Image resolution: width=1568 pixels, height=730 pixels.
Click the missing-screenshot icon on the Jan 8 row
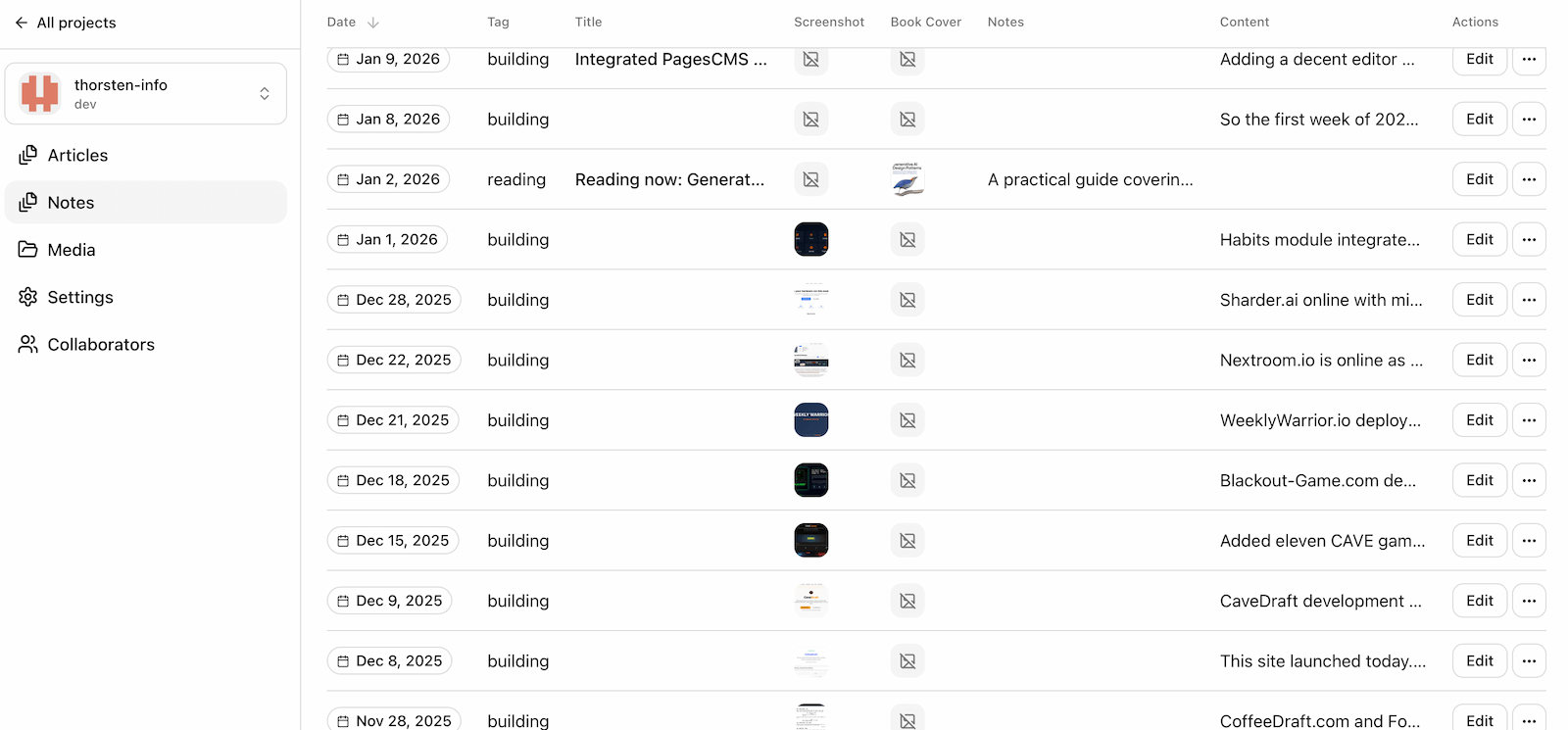pos(810,119)
